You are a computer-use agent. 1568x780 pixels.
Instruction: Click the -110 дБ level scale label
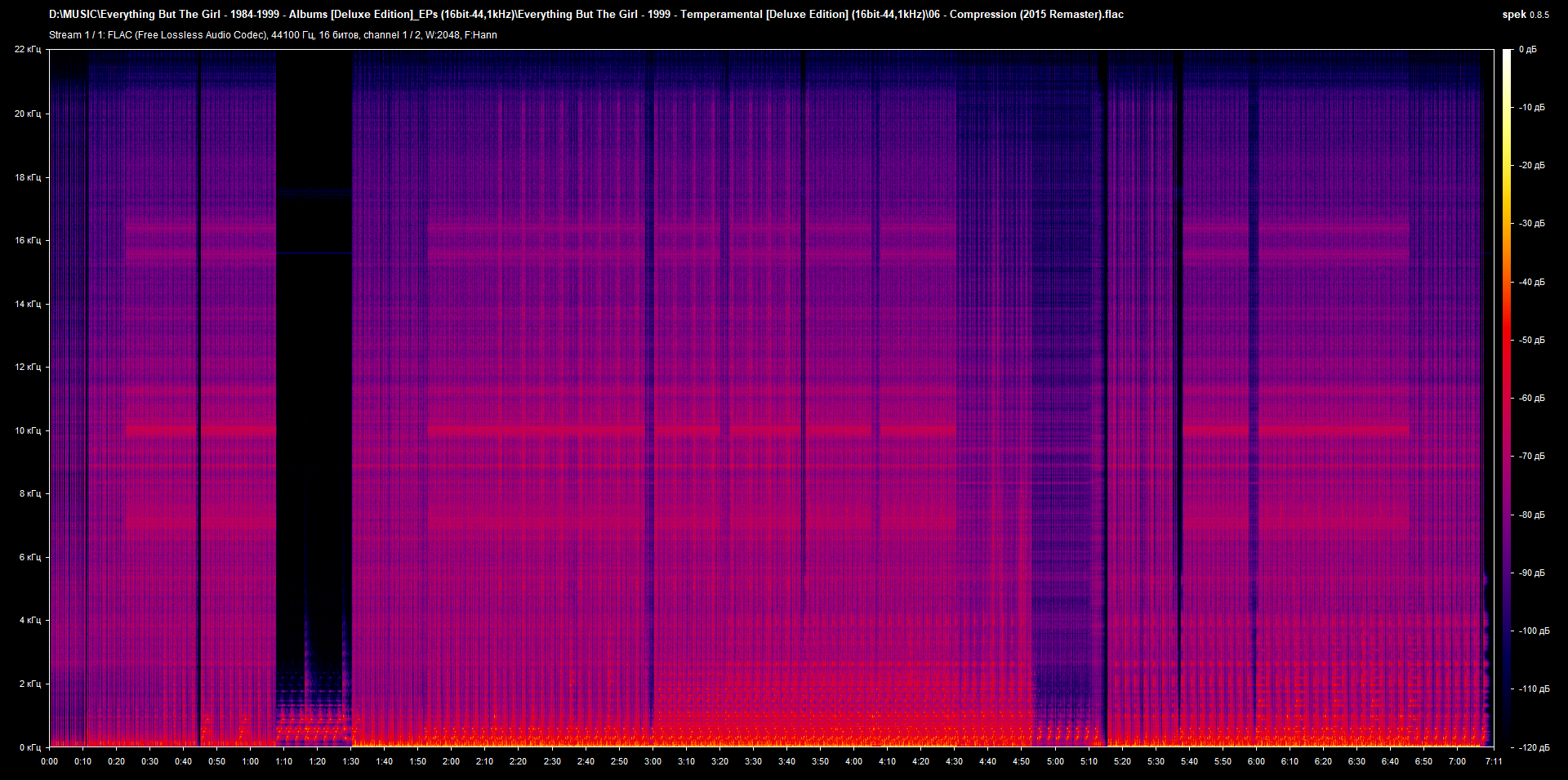coord(1533,689)
